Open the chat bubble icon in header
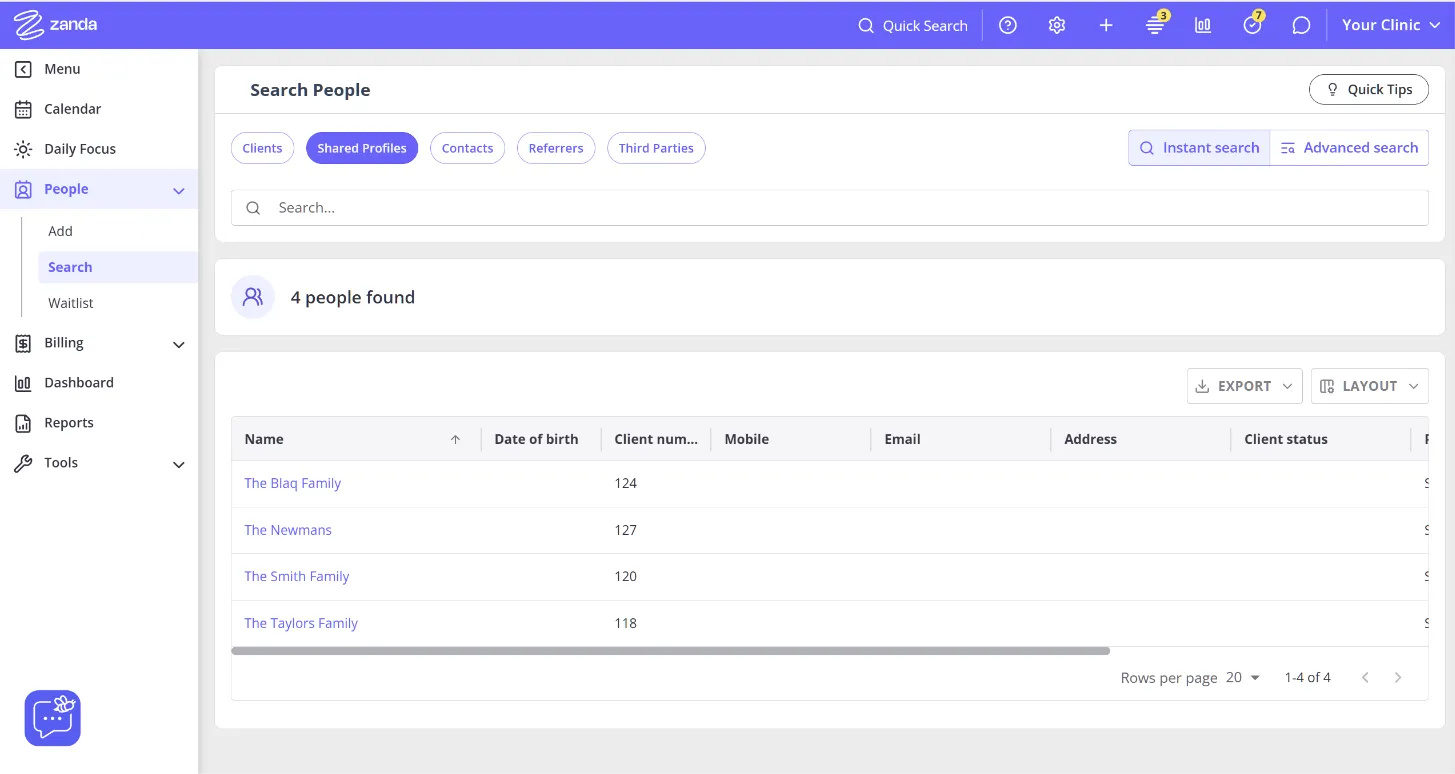The width and height of the screenshot is (1455, 774). 1301,25
